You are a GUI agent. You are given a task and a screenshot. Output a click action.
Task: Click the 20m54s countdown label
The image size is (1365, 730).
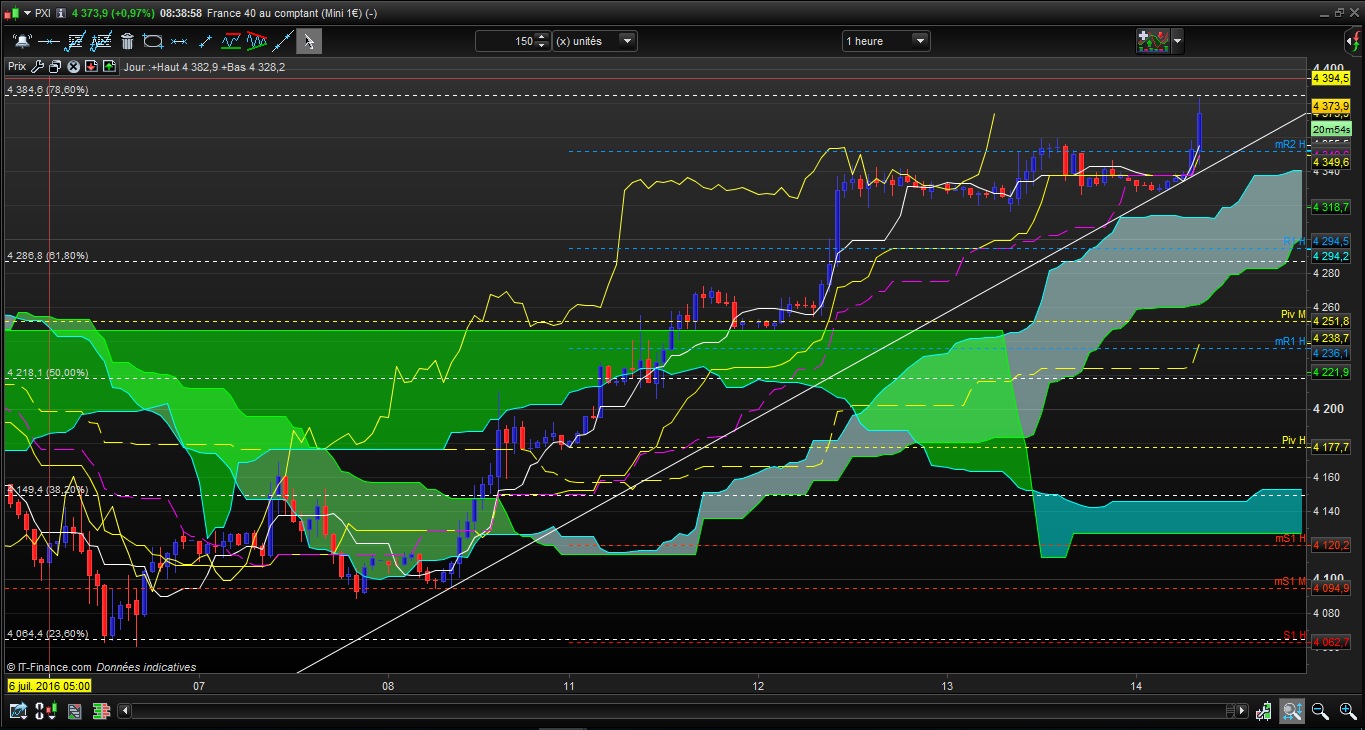pyautogui.click(x=1331, y=130)
